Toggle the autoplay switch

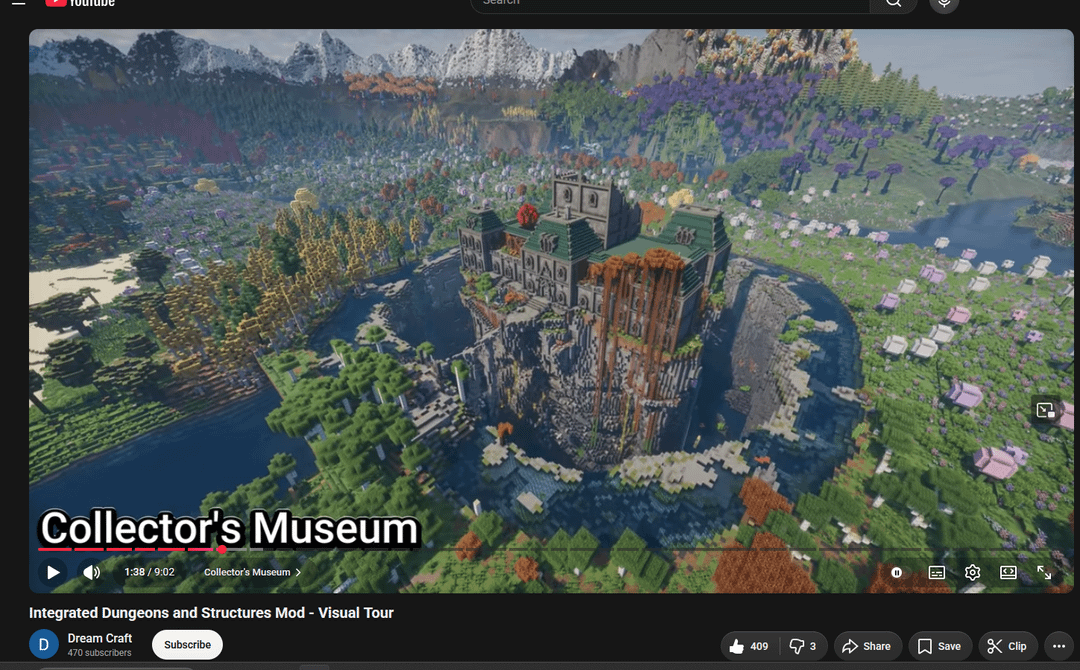point(897,572)
